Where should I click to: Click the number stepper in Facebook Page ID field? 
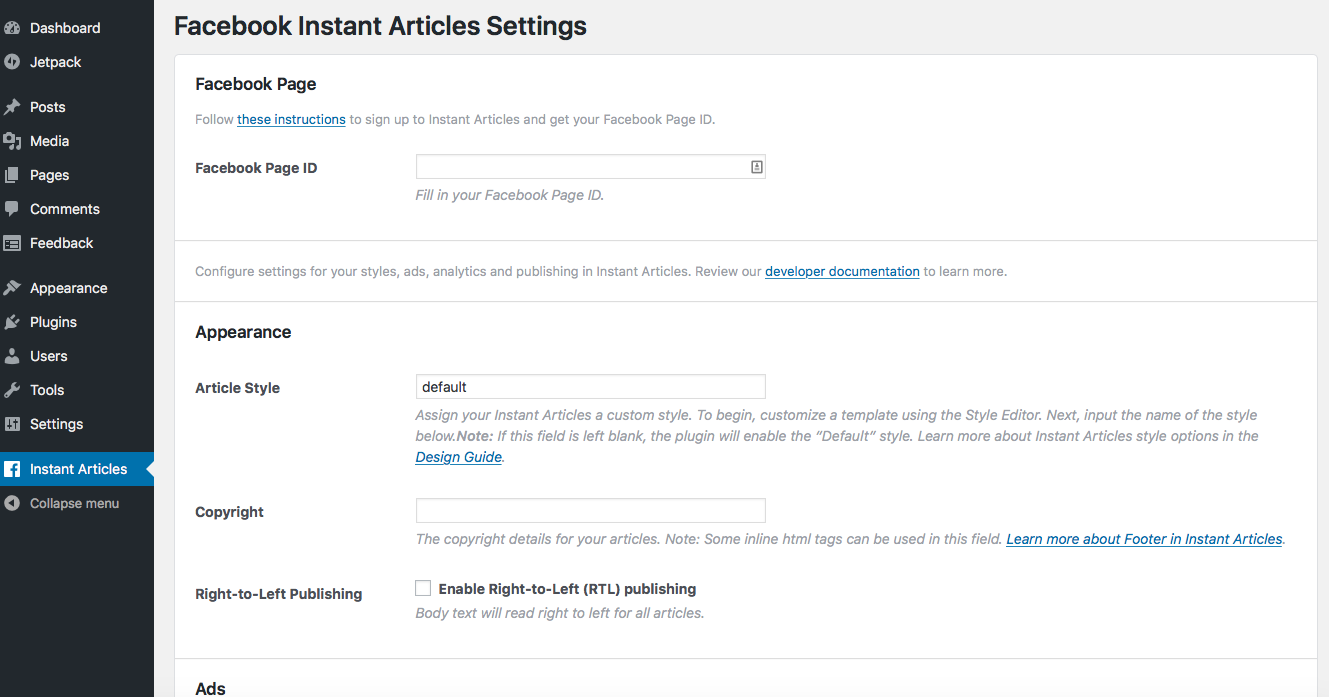click(x=756, y=166)
